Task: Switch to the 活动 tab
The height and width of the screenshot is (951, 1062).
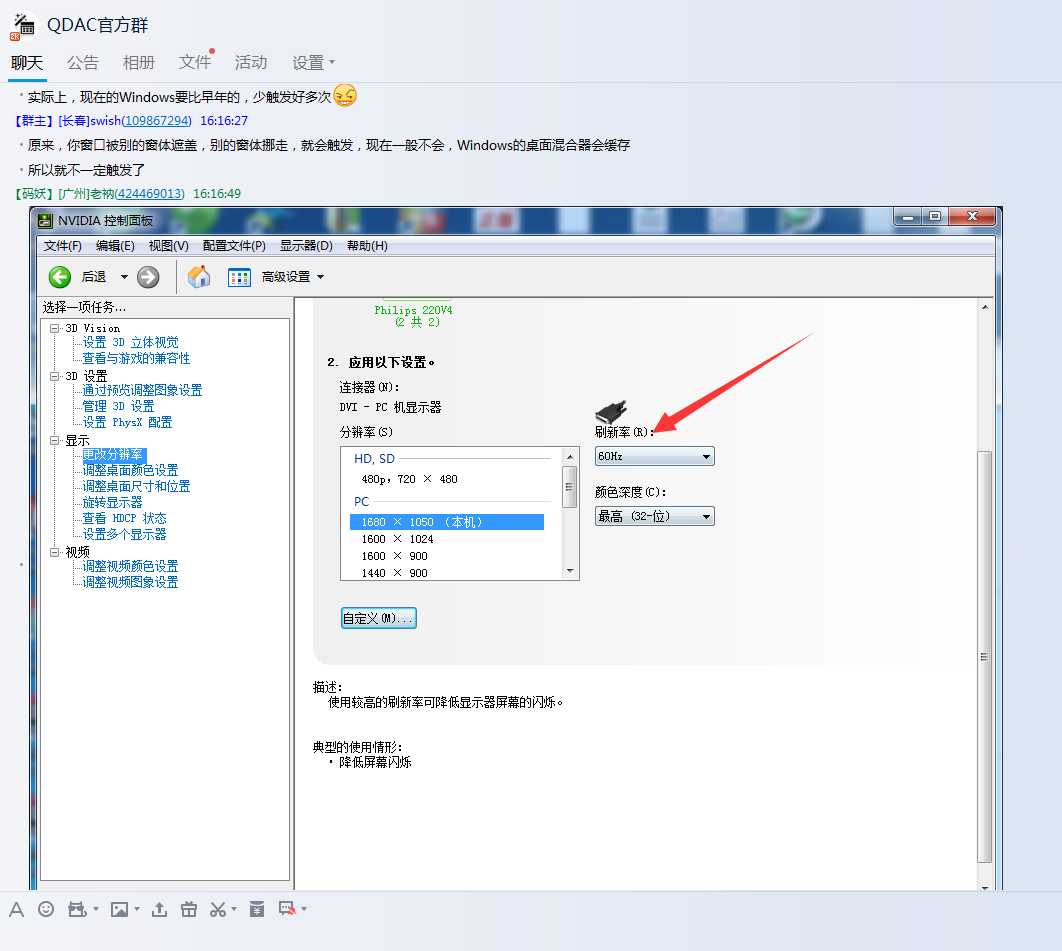Action: (251, 63)
